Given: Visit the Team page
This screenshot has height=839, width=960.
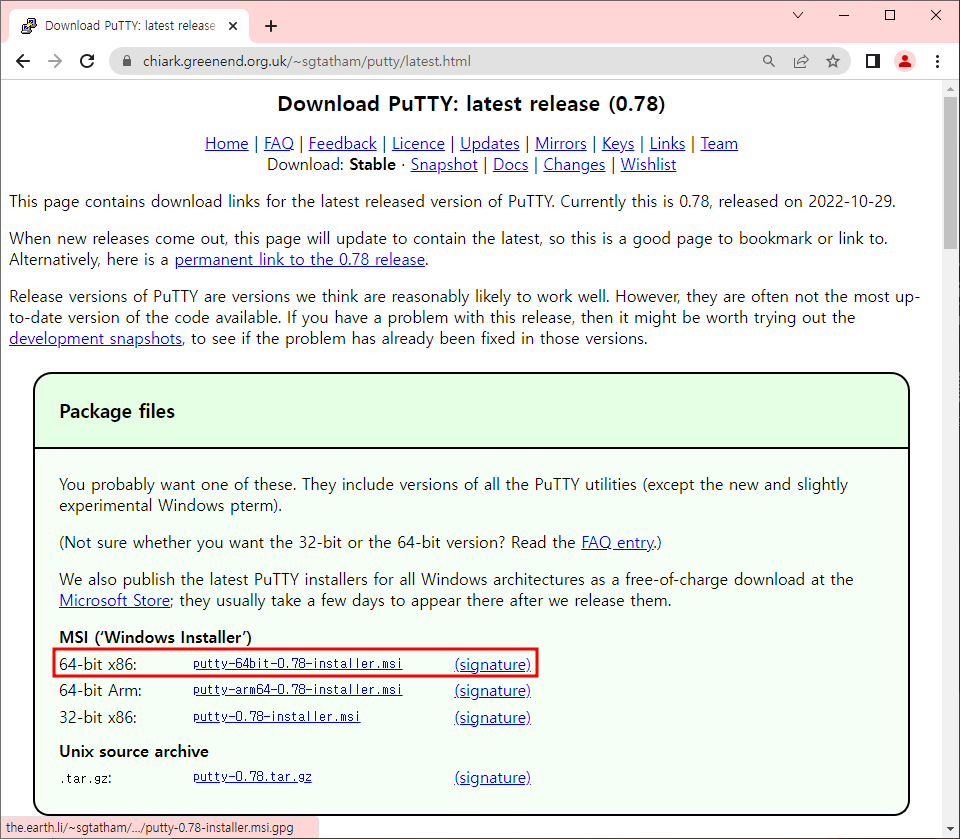Looking at the screenshot, I should coord(719,143).
